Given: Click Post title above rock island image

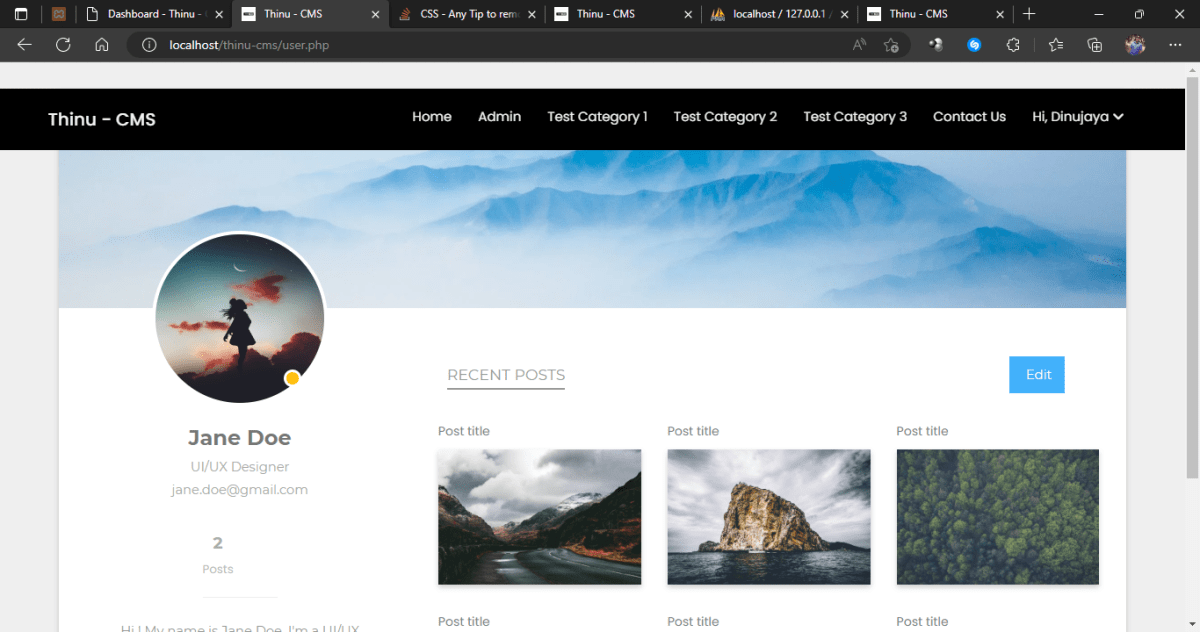Looking at the screenshot, I should coord(693,431).
